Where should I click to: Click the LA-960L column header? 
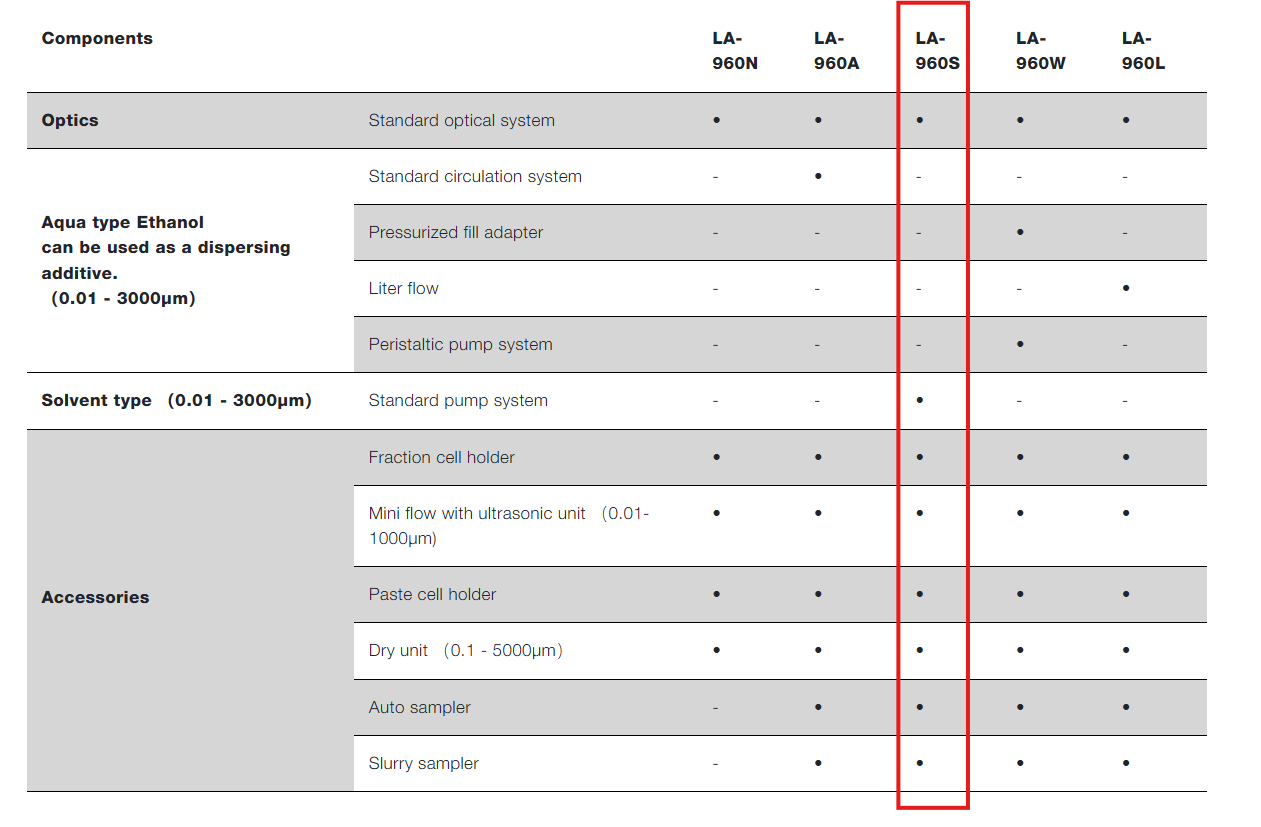1143,51
